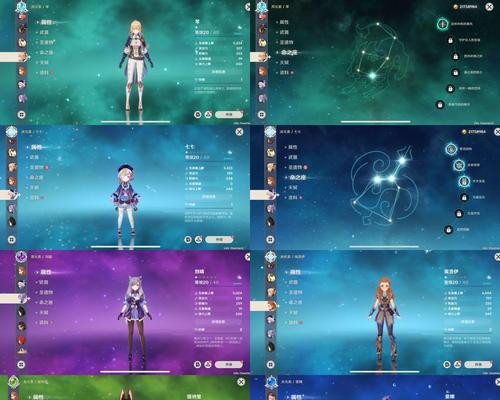
Task: Select the second locked constellation node for Jean
Action: pyautogui.click(x=455, y=56)
